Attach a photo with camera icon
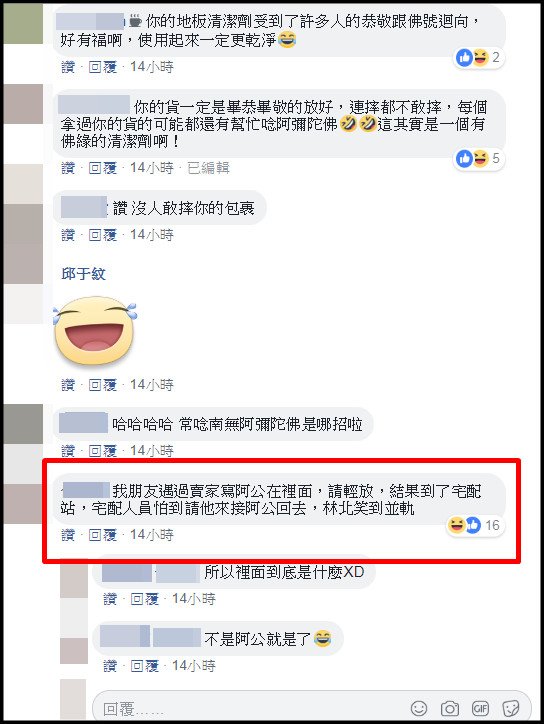The height and width of the screenshot is (724, 544). coord(450,708)
